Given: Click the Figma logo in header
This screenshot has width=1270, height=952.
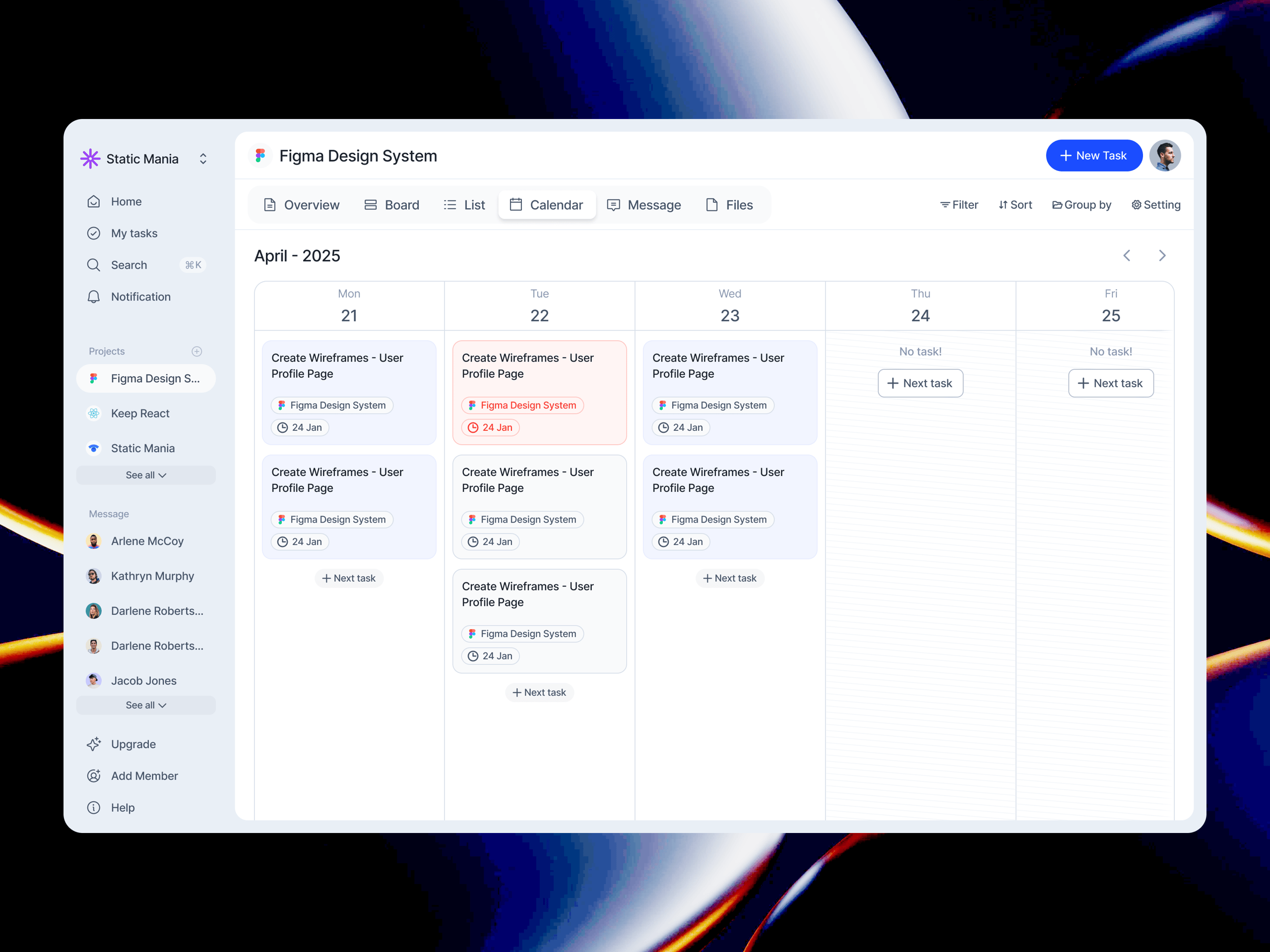Looking at the screenshot, I should click(x=260, y=156).
